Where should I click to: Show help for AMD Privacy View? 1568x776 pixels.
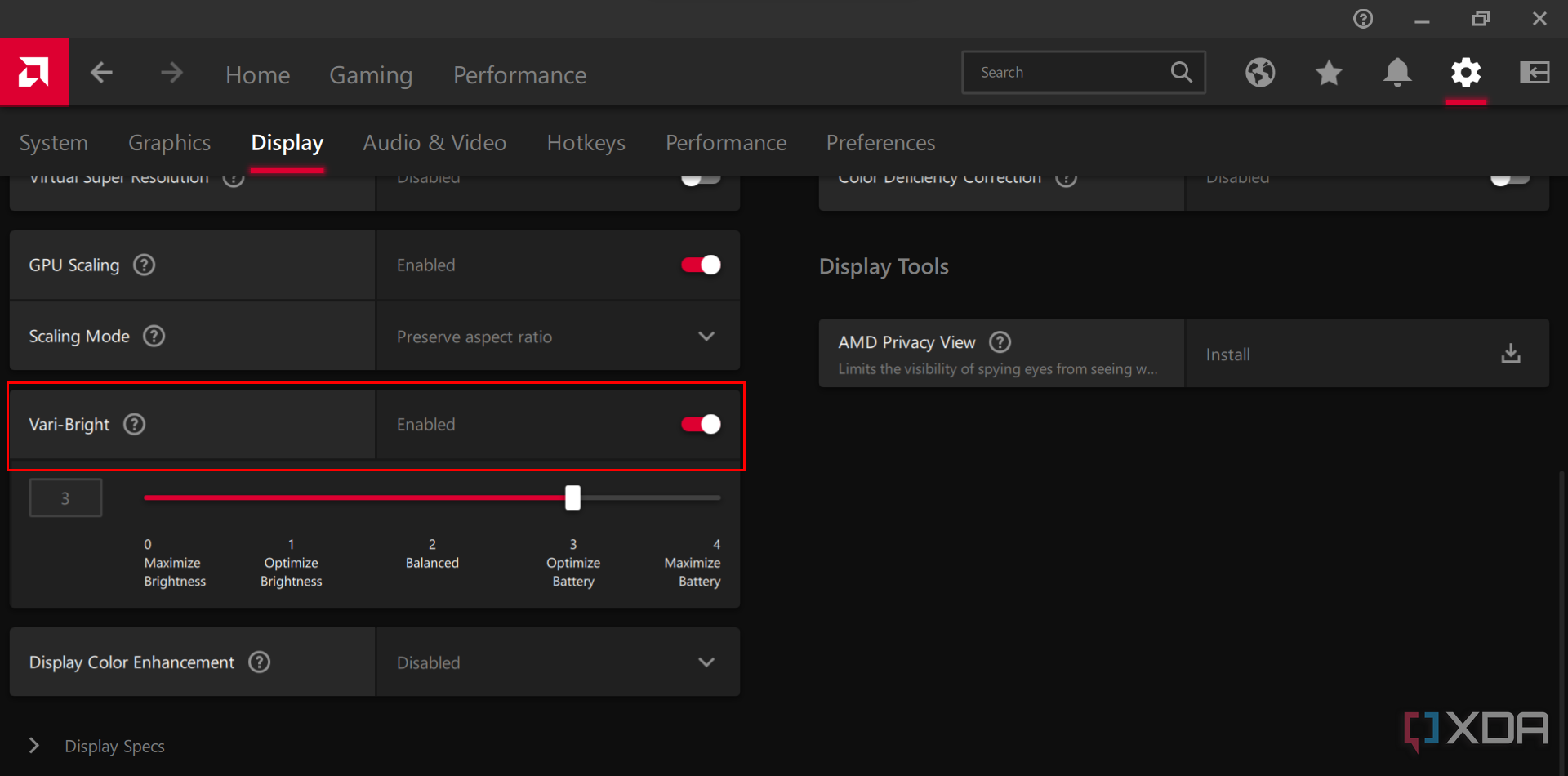click(1000, 341)
